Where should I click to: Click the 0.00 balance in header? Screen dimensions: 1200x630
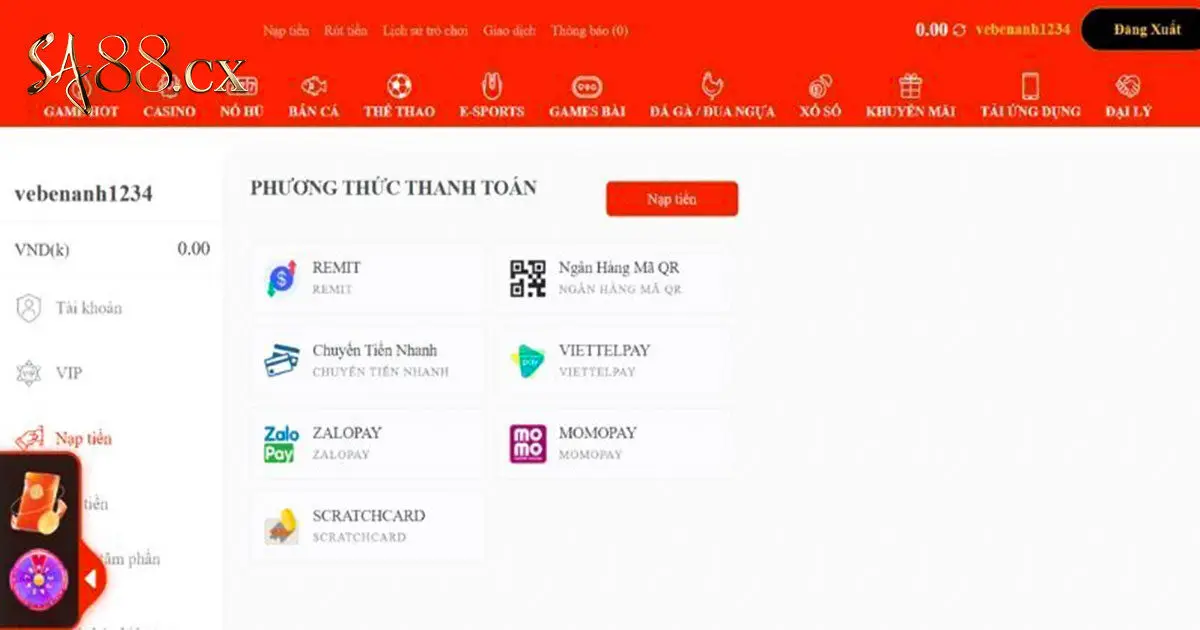(x=931, y=29)
